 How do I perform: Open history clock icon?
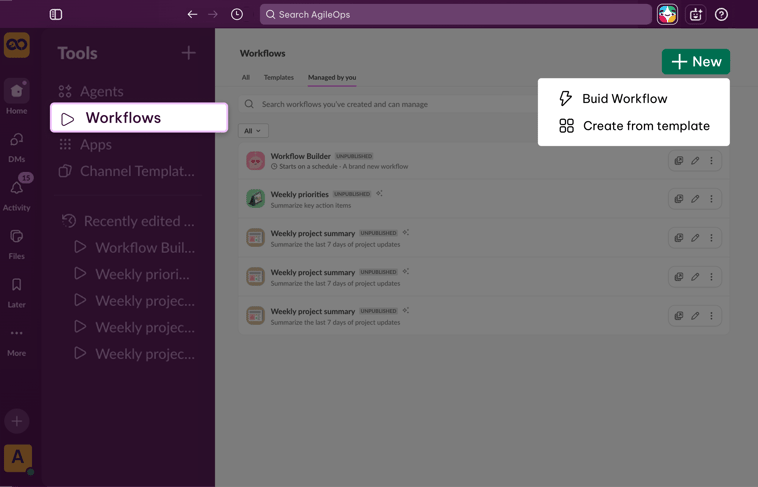point(237,15)
